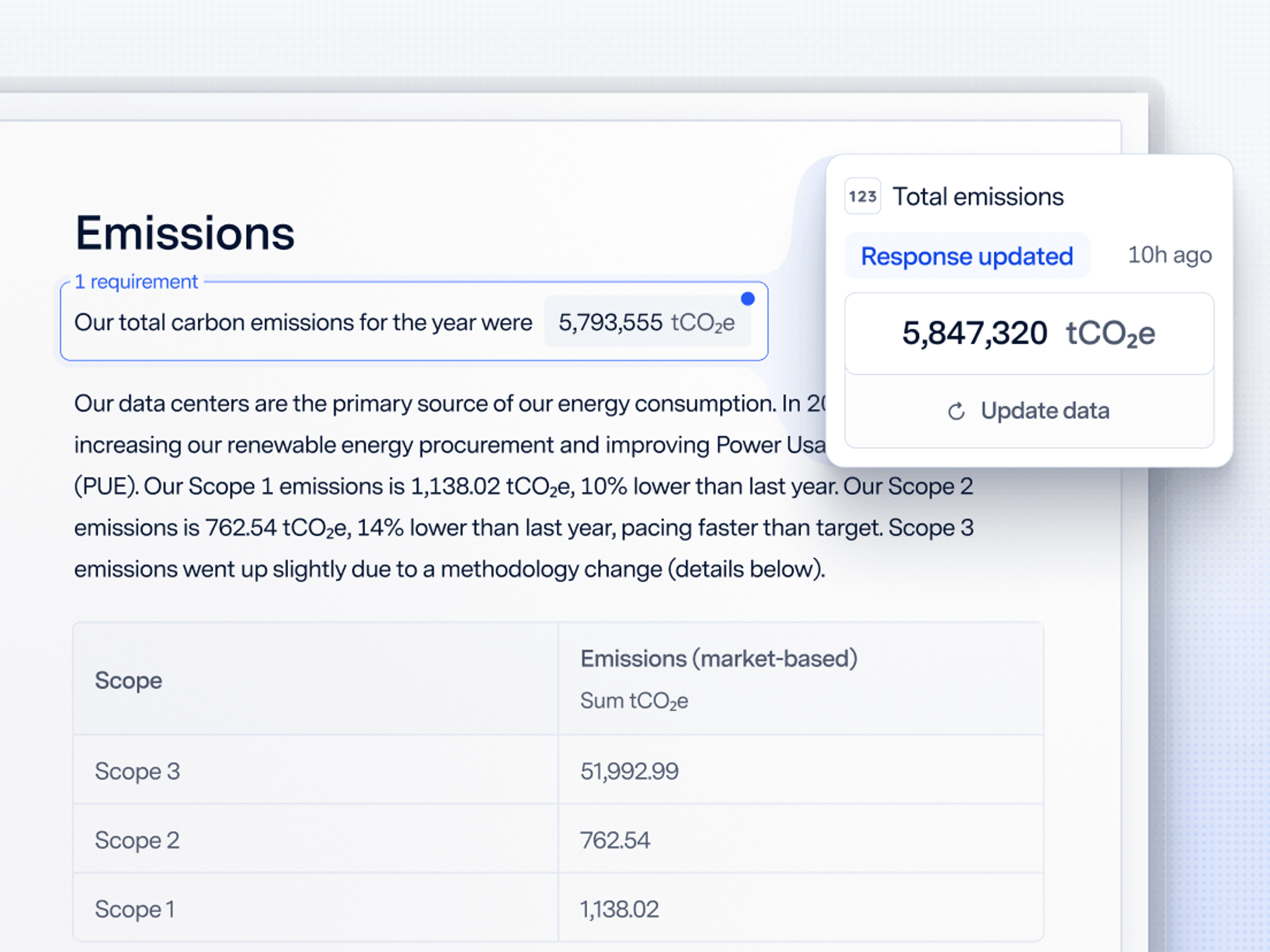
Task: Click the 123 number type icon
Action: [862, 196]
